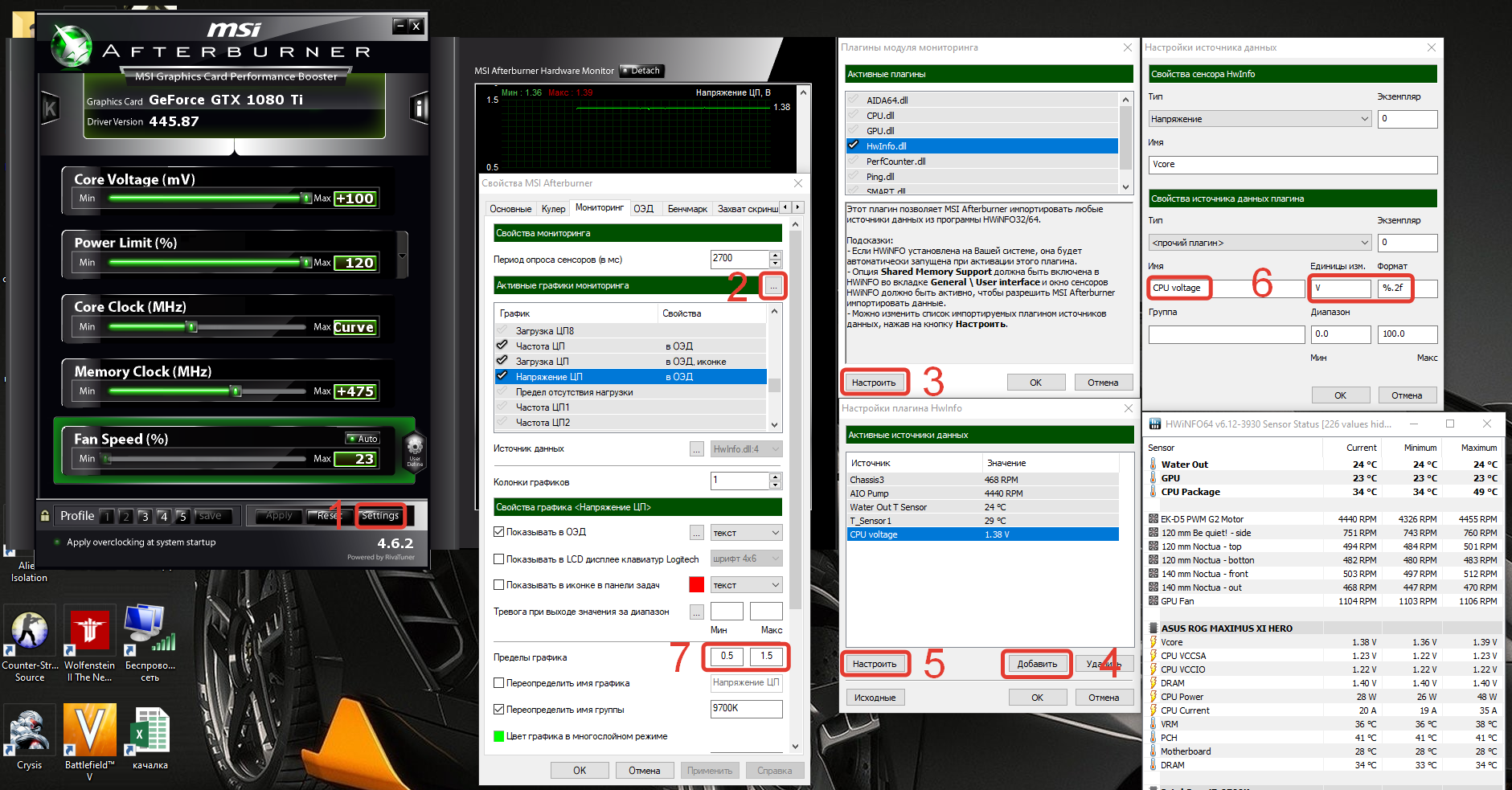Enable Показывать в иконке панели задач
The width and height of the screenshot is (1512, 790).
[x=498, y=585]
